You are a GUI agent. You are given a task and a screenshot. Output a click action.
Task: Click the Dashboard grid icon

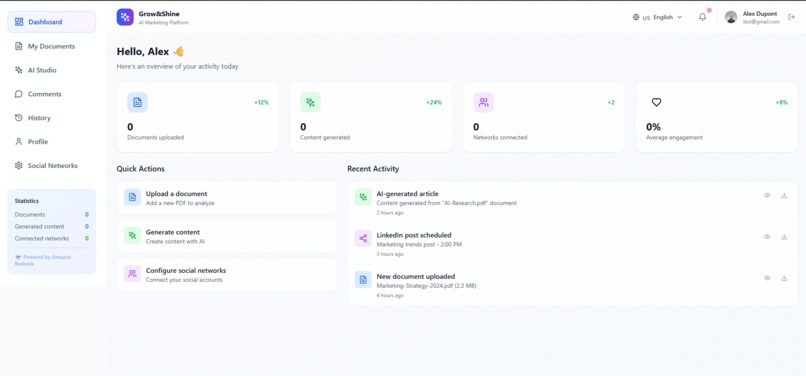coord(19,22)
